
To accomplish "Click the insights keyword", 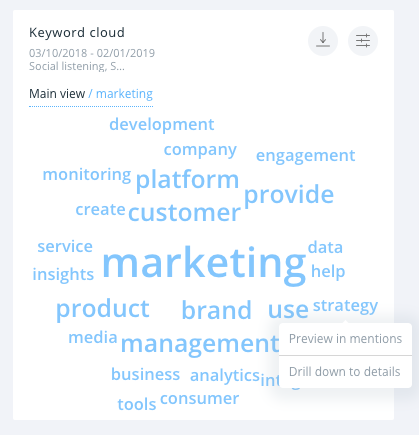I will click(63, 275).
